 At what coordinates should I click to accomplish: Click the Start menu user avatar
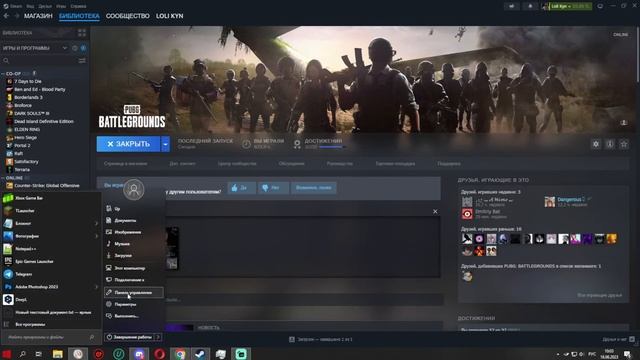click(x=134, y=189)
